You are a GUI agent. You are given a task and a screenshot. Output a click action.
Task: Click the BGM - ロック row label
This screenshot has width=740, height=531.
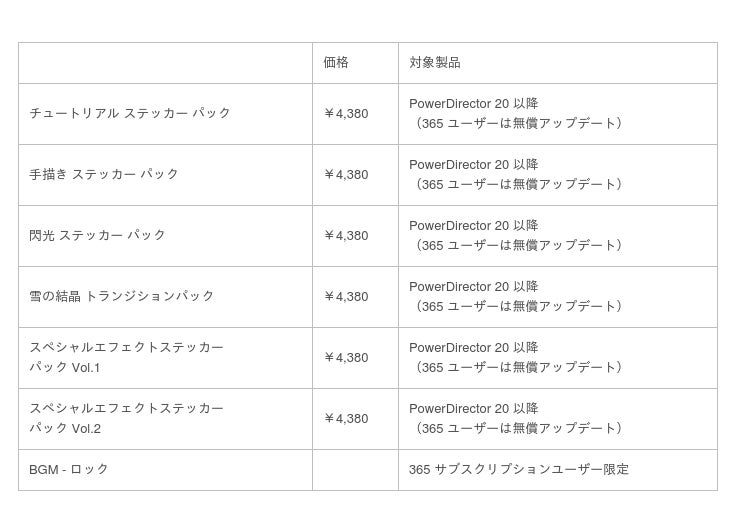click(69, 470)
